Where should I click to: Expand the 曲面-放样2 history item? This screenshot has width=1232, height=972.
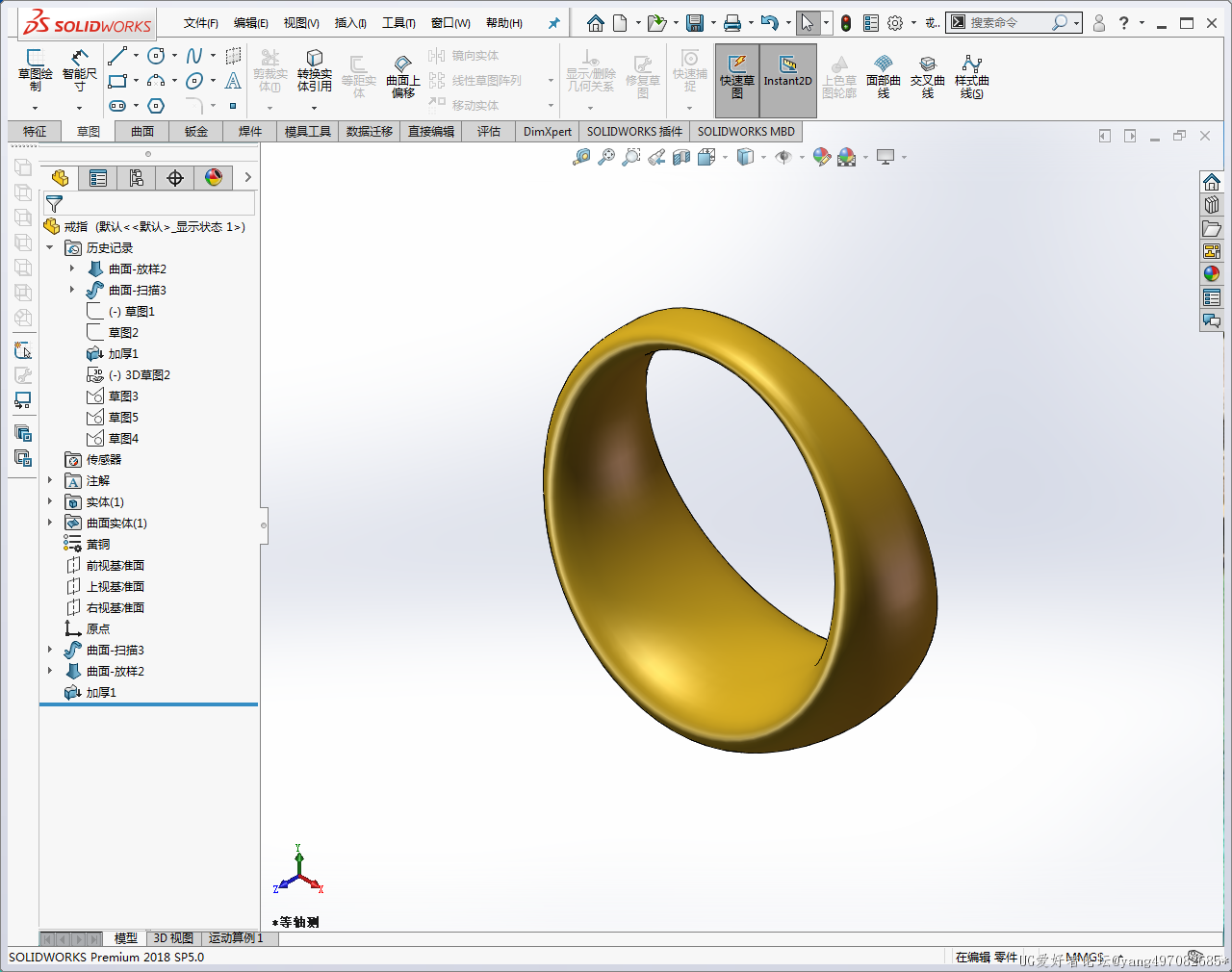tap(72, 269)
